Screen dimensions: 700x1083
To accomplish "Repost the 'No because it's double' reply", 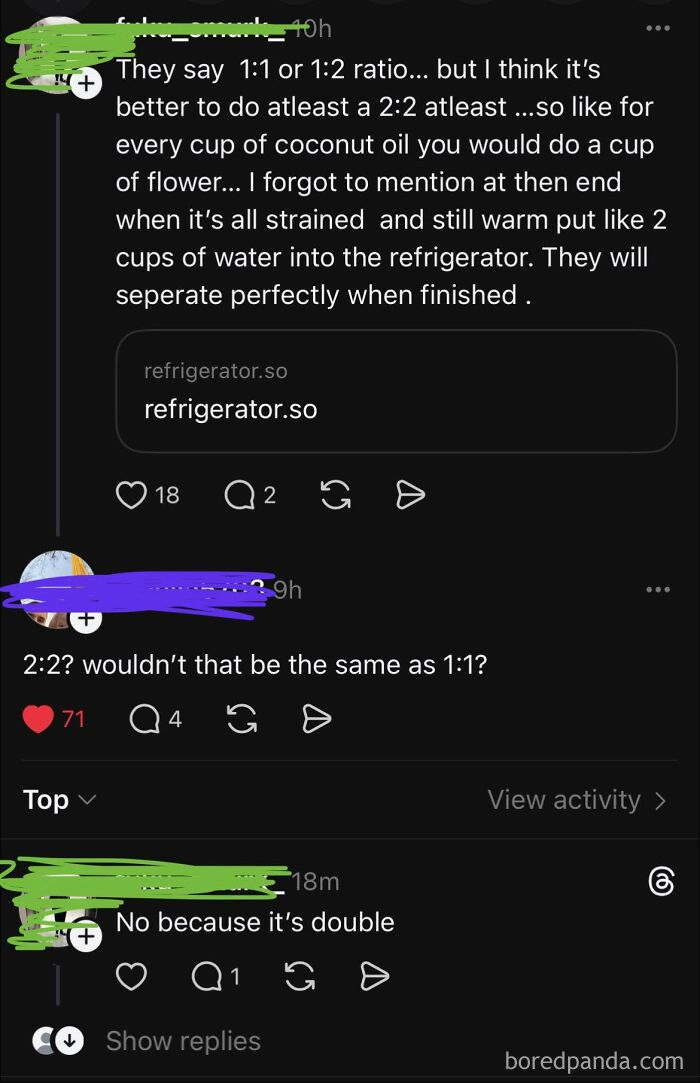I will click(x=300, y=976).
